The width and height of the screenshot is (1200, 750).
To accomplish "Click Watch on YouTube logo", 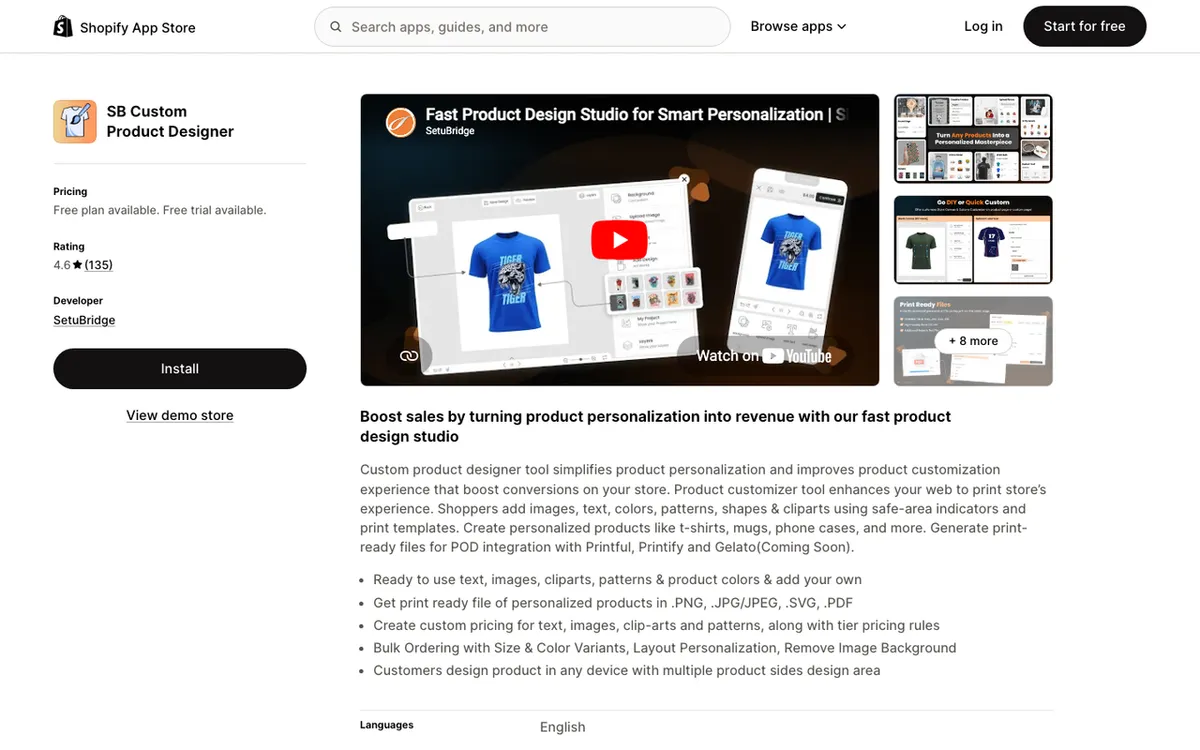I will pyautogui.click(x=765, y=355).
